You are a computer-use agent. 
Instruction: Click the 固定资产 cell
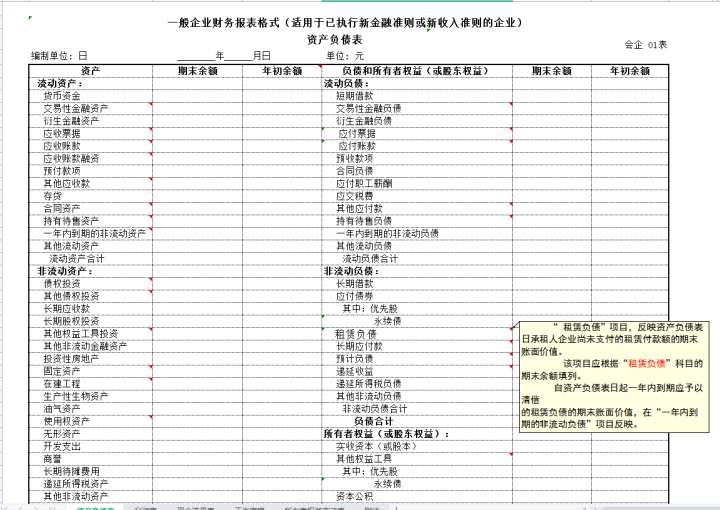tap(90, 371)
